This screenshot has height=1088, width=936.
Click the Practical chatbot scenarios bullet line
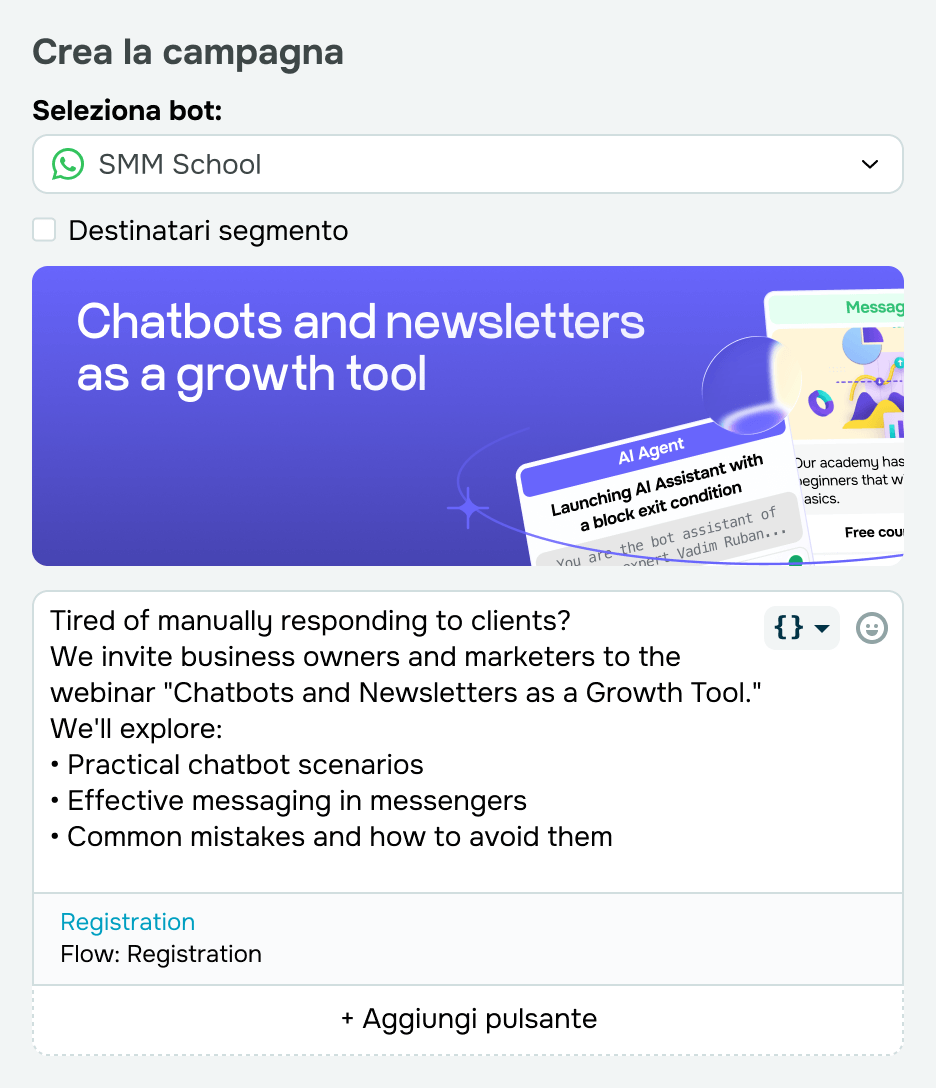point(245,765)
